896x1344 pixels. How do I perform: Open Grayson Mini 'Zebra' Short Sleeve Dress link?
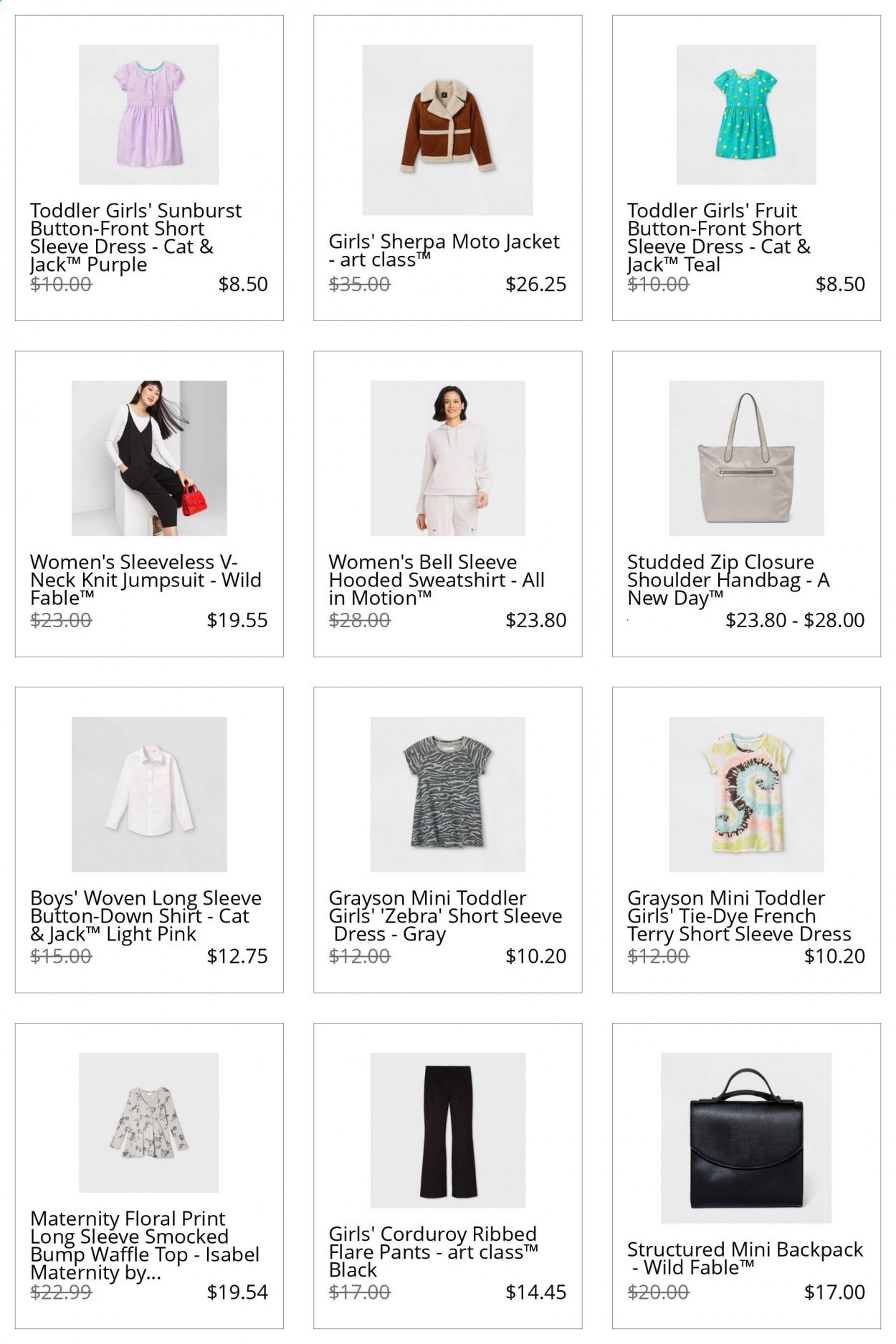pyautogui.click(x=445, y=916)
